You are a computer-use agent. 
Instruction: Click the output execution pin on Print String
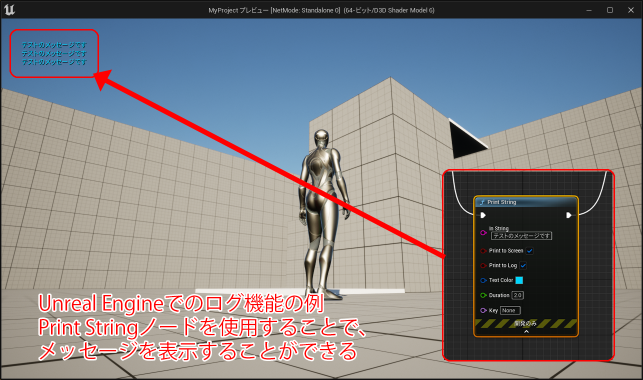pos(569,215)
